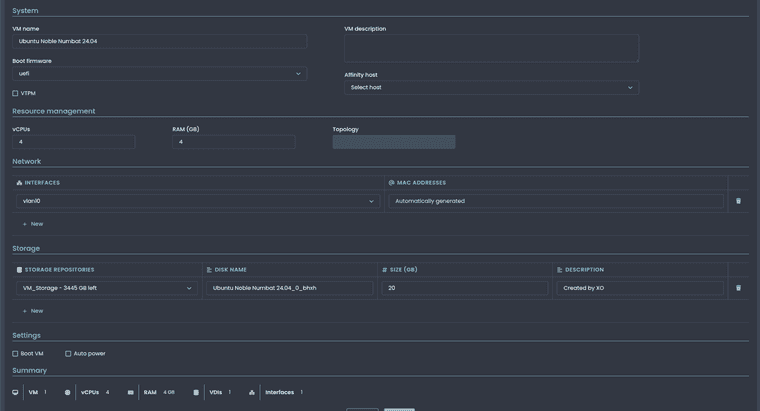Click the disk size field showing 20
760x411 pixels.
point(465,288)
